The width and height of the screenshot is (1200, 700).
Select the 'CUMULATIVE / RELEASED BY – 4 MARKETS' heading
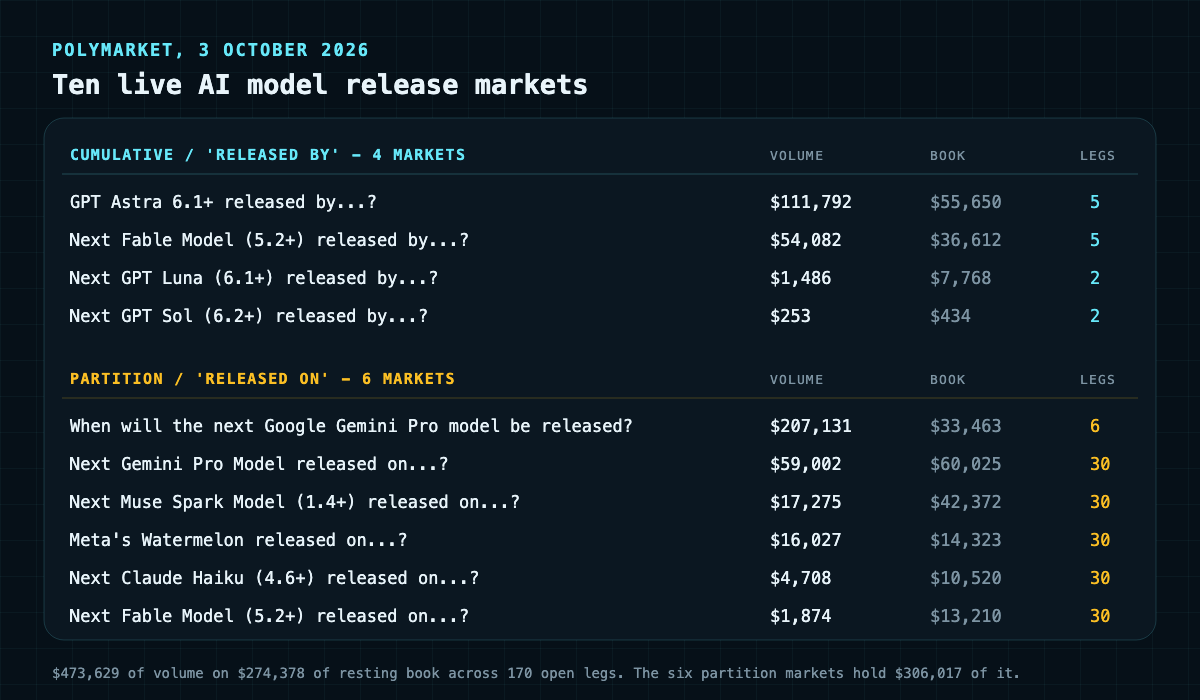pos(267,155)
